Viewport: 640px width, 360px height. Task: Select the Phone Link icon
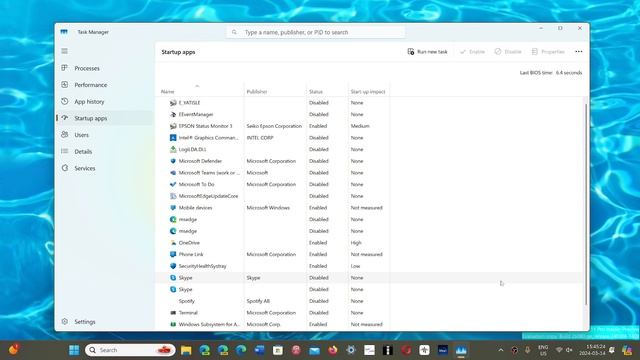click(x=173, y=254)
